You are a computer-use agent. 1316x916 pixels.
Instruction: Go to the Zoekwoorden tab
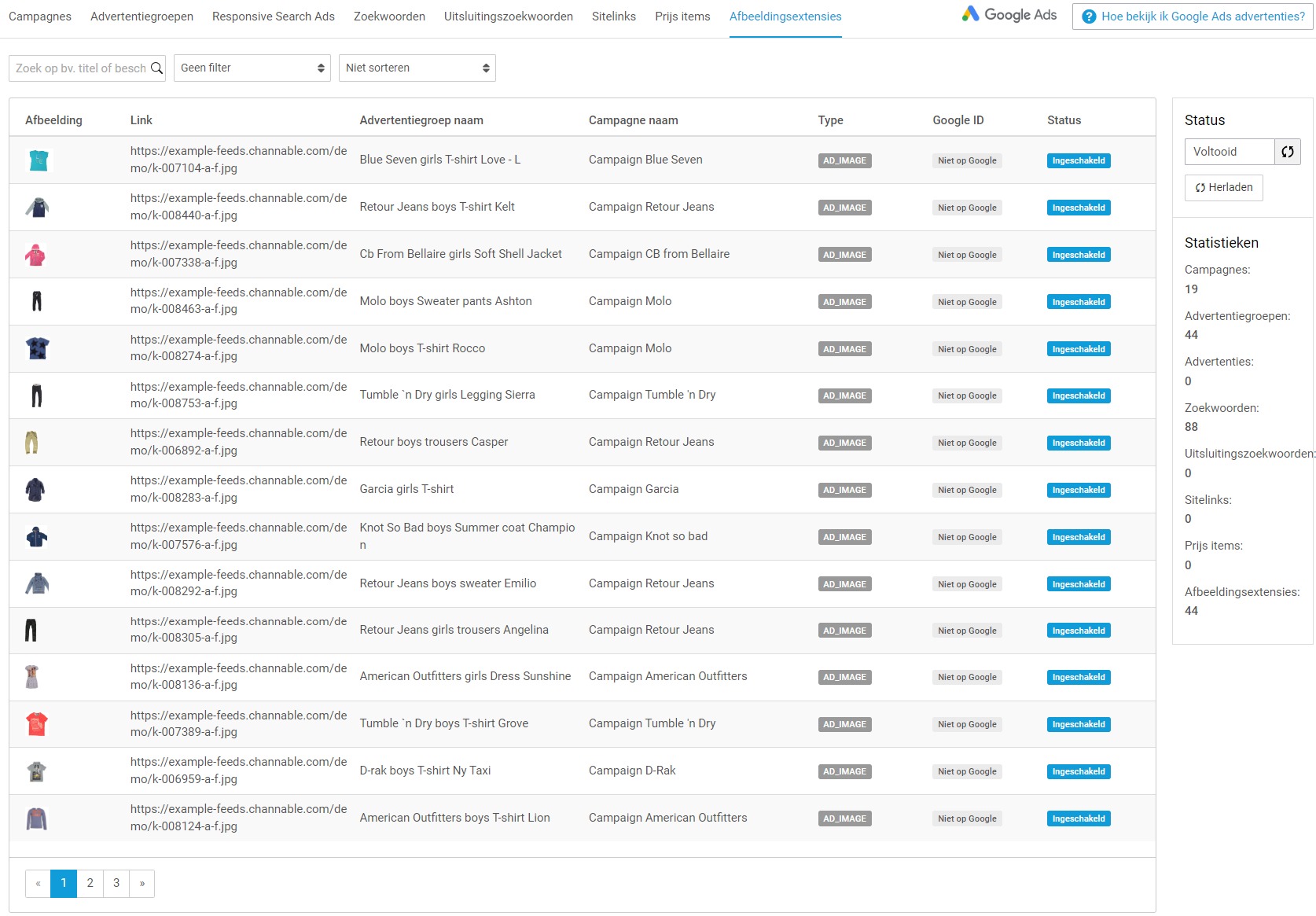389,17
